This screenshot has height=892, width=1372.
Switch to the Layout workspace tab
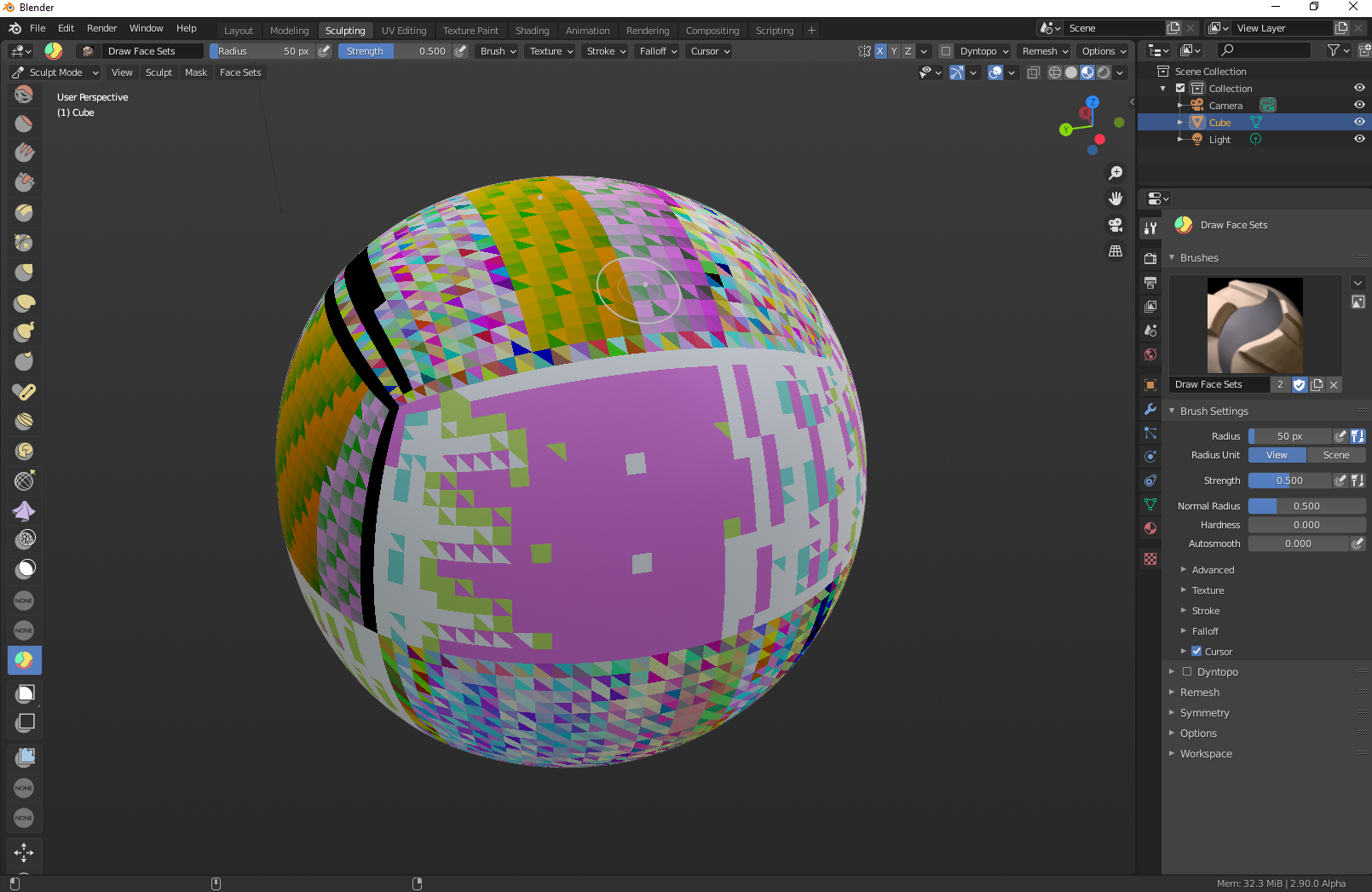(239, 31)
